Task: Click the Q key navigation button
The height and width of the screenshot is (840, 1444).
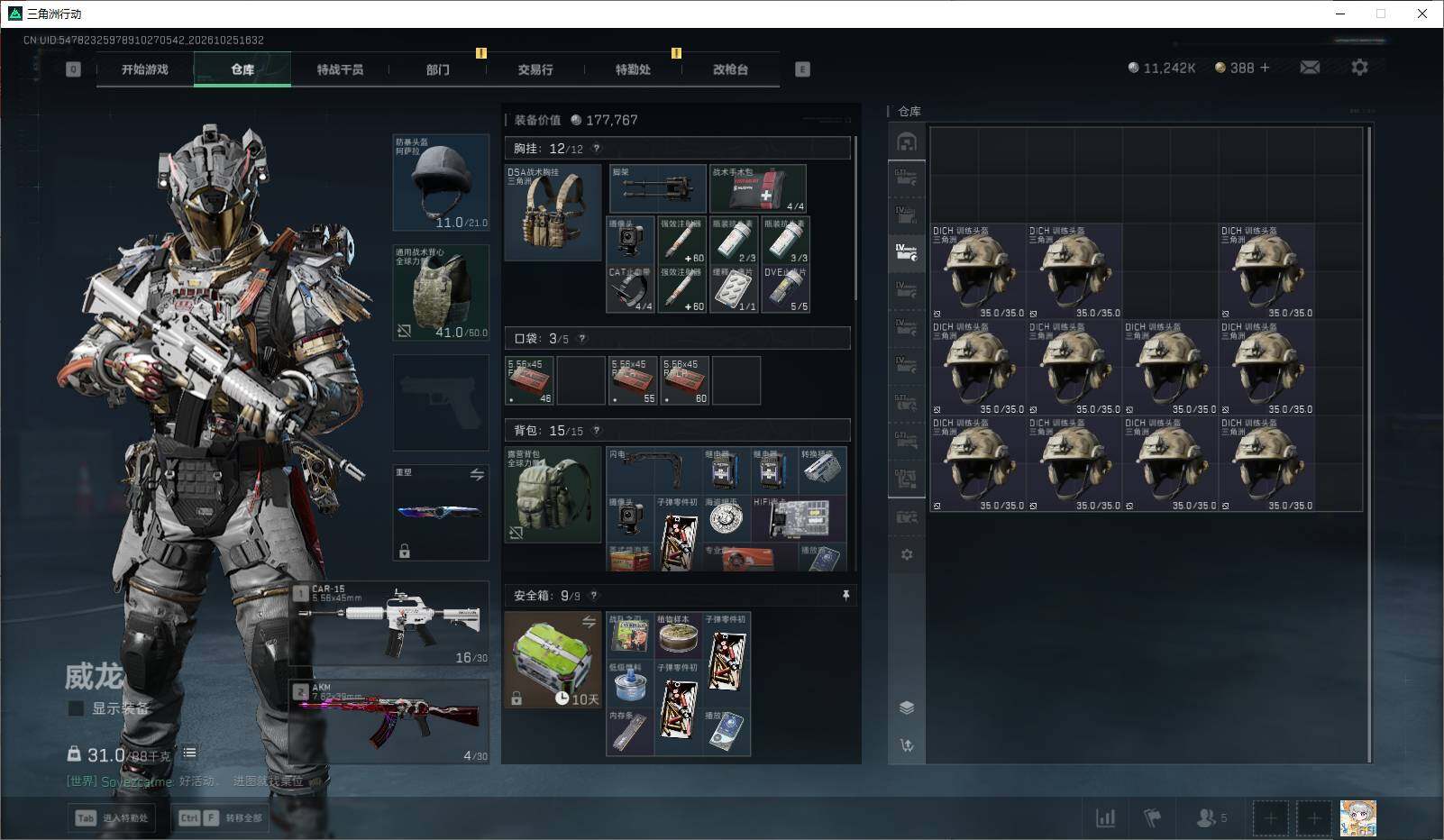Action: 73,69
